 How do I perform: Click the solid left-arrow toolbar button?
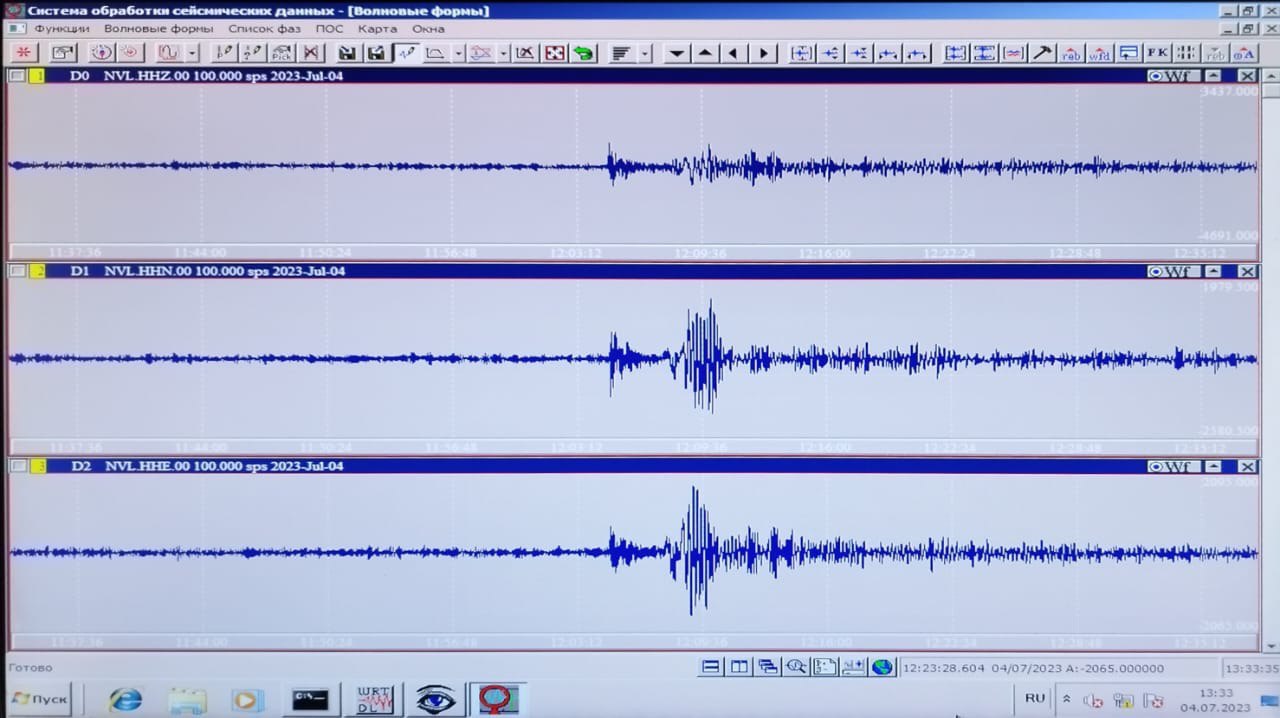(x=735, y=53)
